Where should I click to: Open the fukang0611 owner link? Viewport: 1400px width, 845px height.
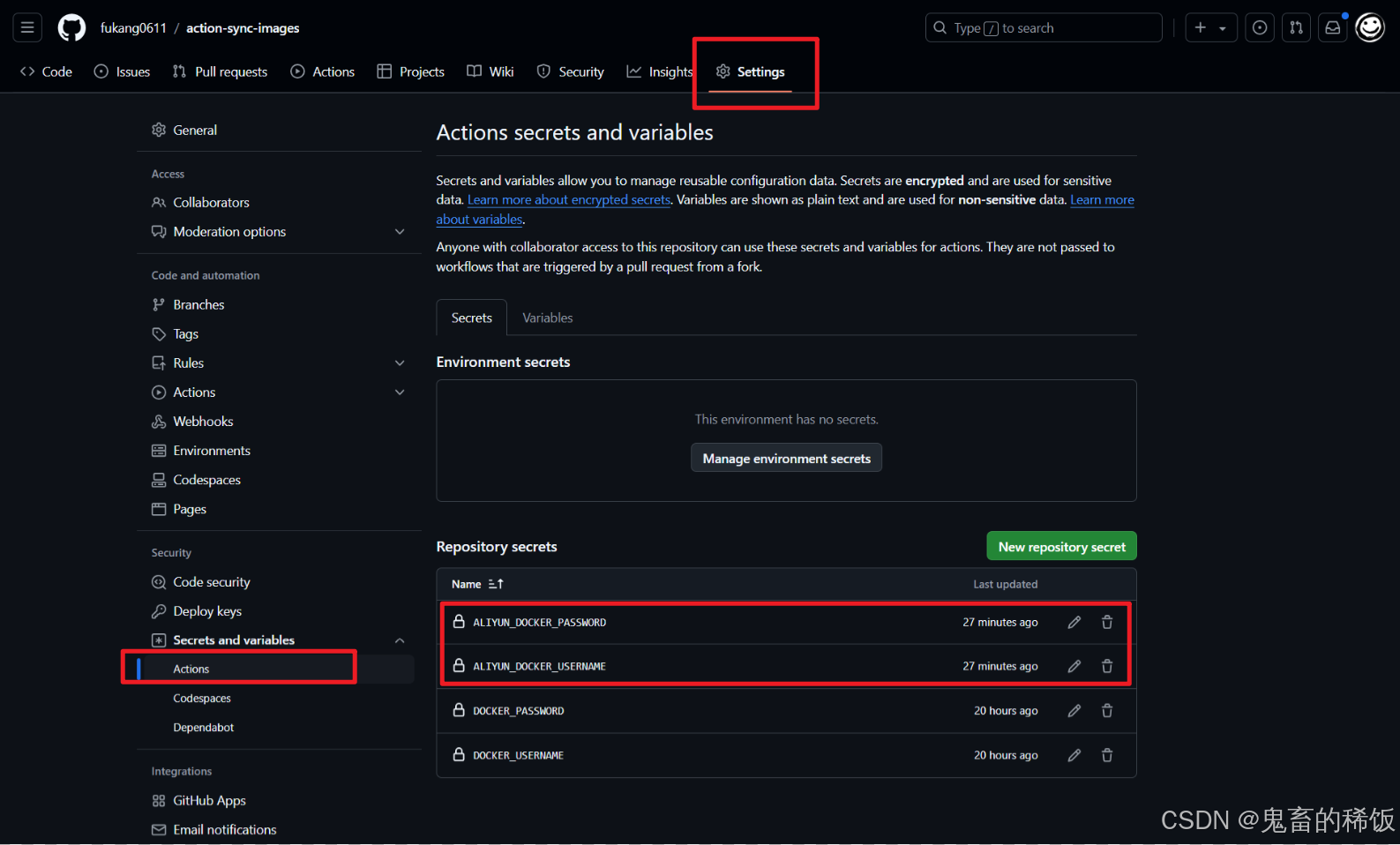pos(133,27)
